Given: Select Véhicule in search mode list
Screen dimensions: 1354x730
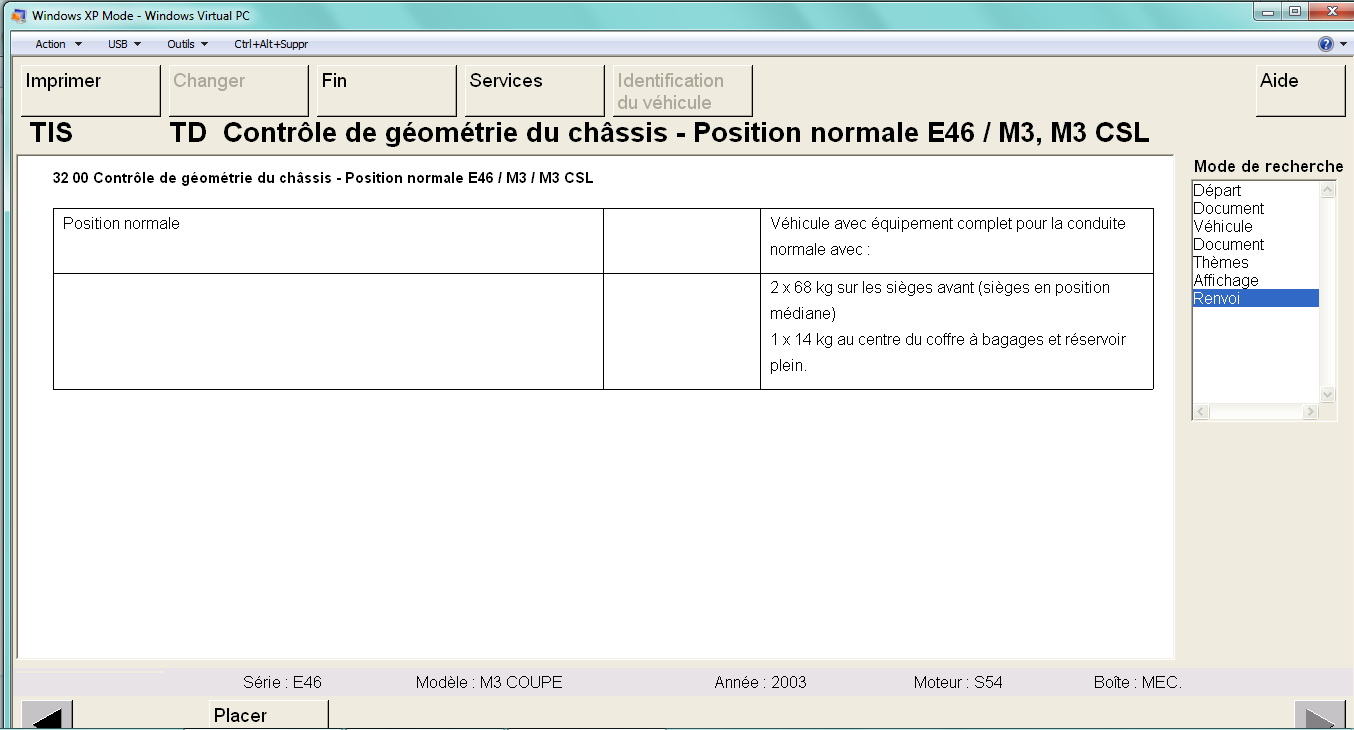Looking at the screenshot, I should pyautogui.click(x=1256, y=226).
